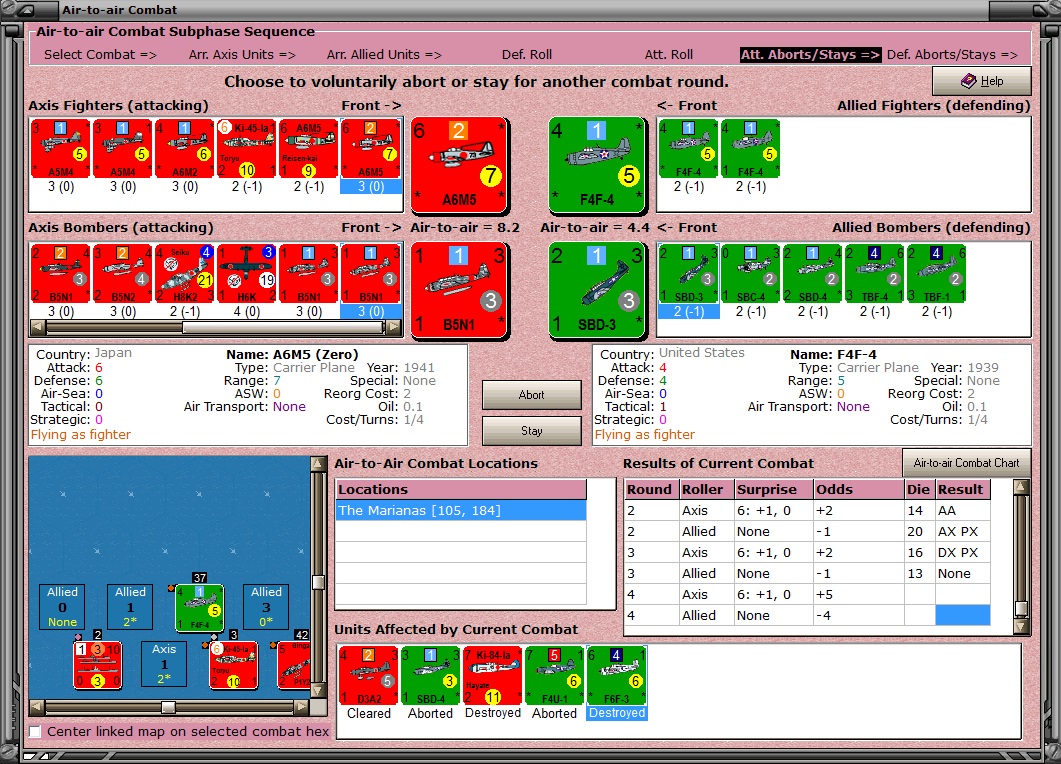Image resolution: width=1061 pixels, height=764 pixels.
Task: Open the Help button
Action: point(982,81)
